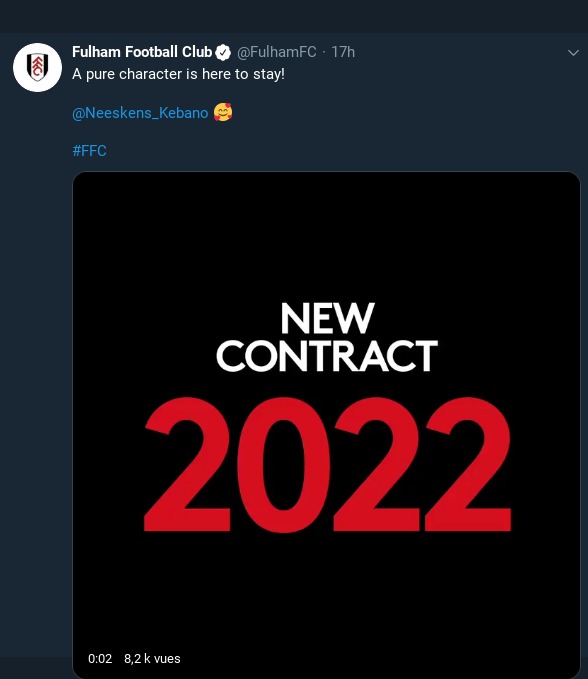588x679 pixels.
Task: Click the red 2022 text in the video
Action: coord(327,465)
